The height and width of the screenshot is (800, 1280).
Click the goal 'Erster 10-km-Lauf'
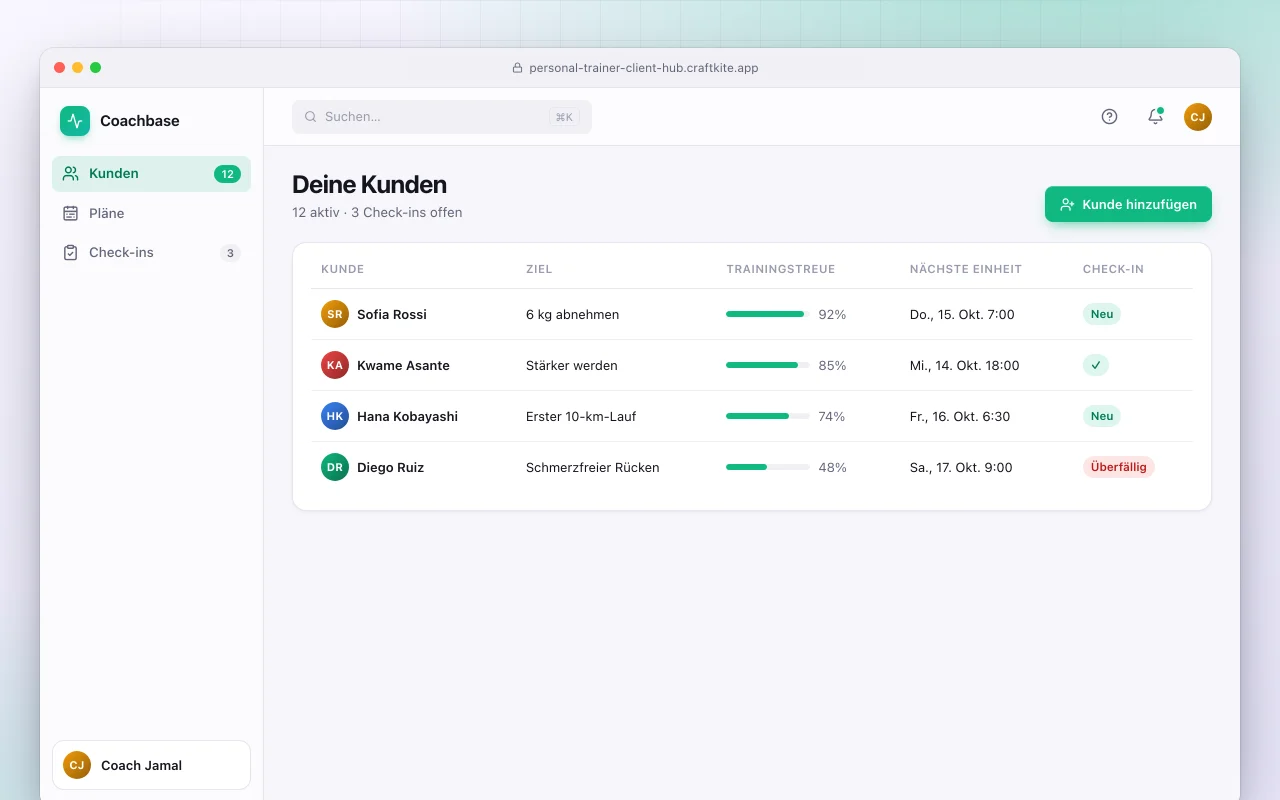pyautogui.click(x=581, y=416)
